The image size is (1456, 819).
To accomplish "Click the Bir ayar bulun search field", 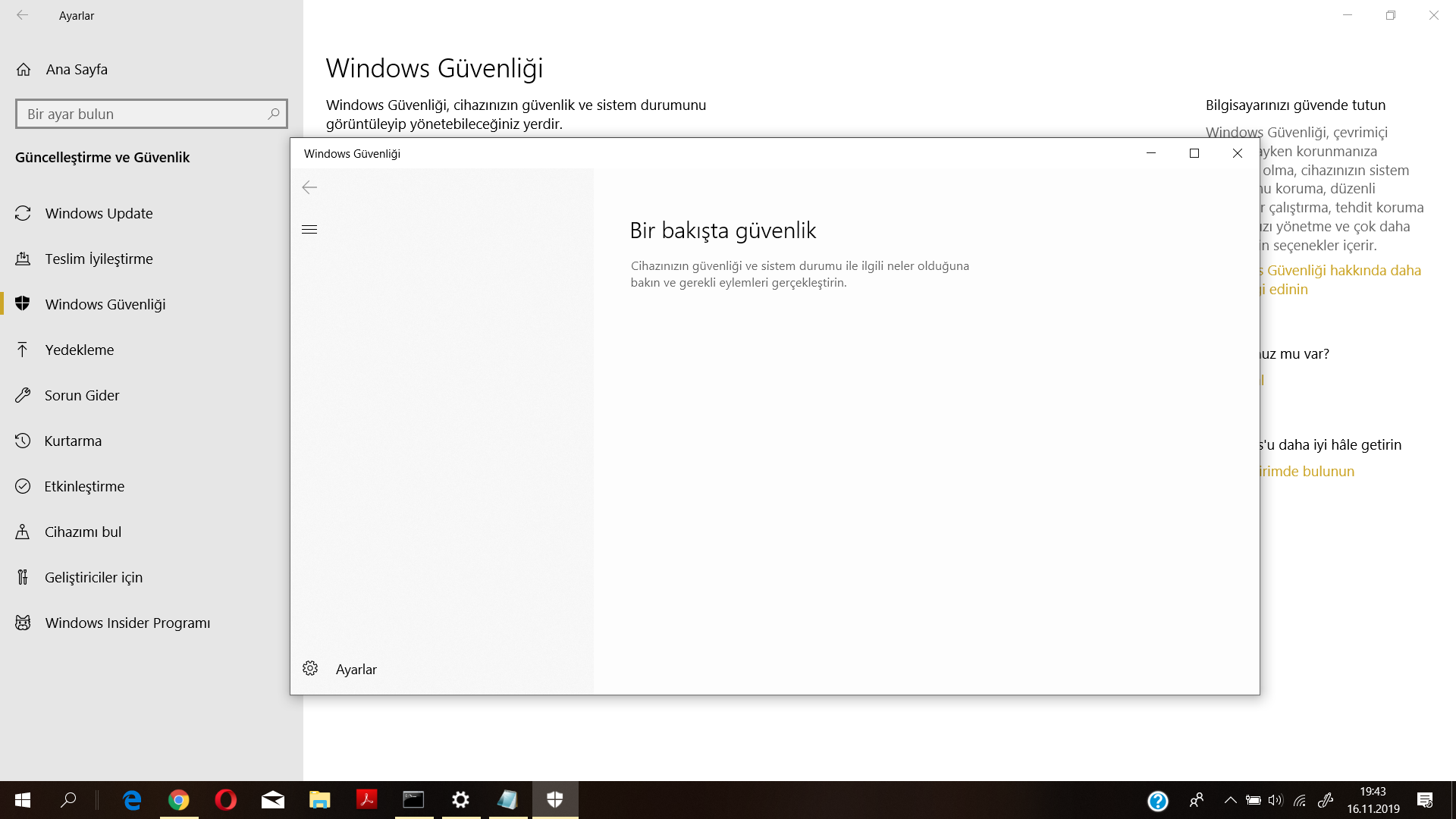I will click(151, 114).
